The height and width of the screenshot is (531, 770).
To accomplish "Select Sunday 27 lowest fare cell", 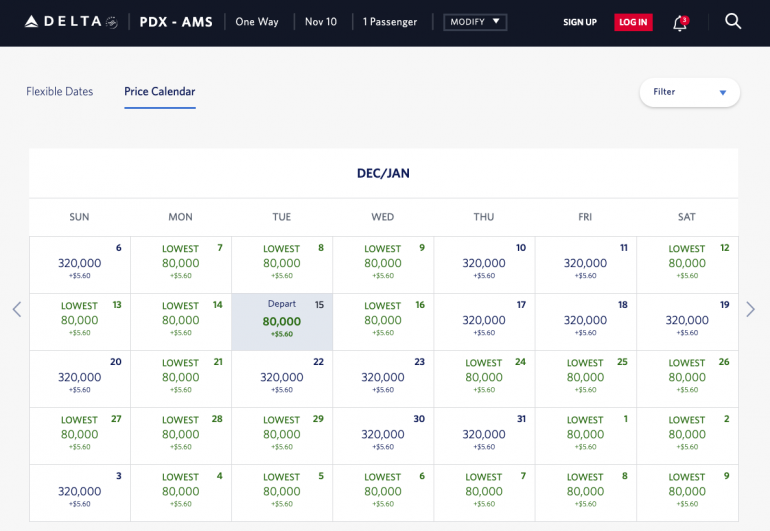I will point(80,435).
